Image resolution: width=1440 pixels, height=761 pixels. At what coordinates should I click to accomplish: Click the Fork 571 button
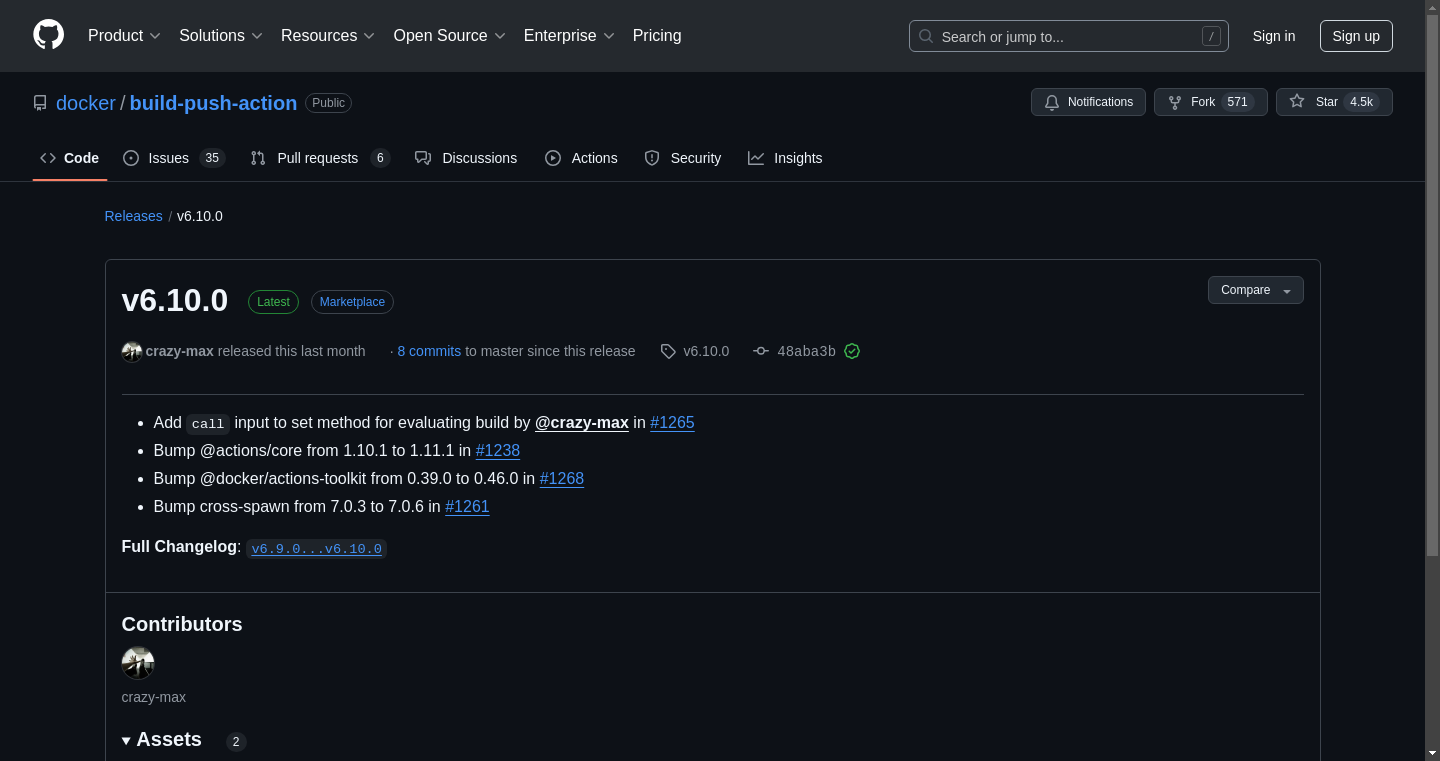coord(1211,102)
